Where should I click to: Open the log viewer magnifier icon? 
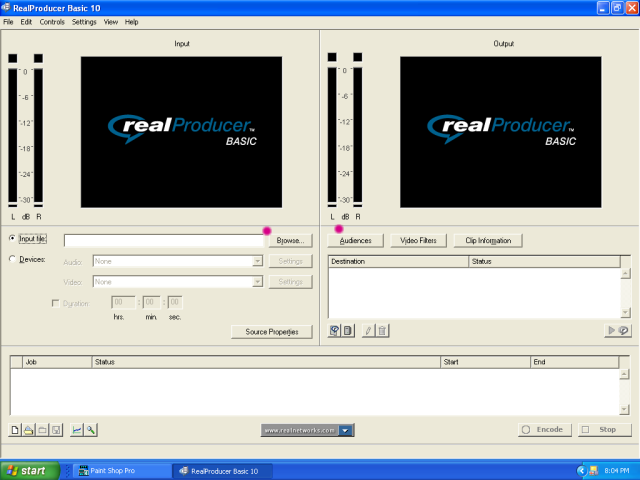pos(91,430)
